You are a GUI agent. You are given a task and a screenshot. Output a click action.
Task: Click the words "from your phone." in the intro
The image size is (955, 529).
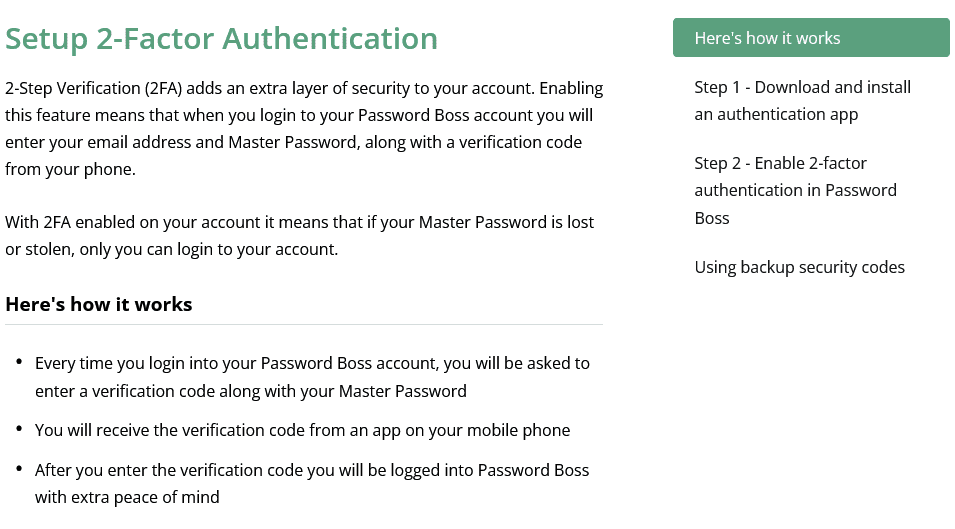point(70,169)
